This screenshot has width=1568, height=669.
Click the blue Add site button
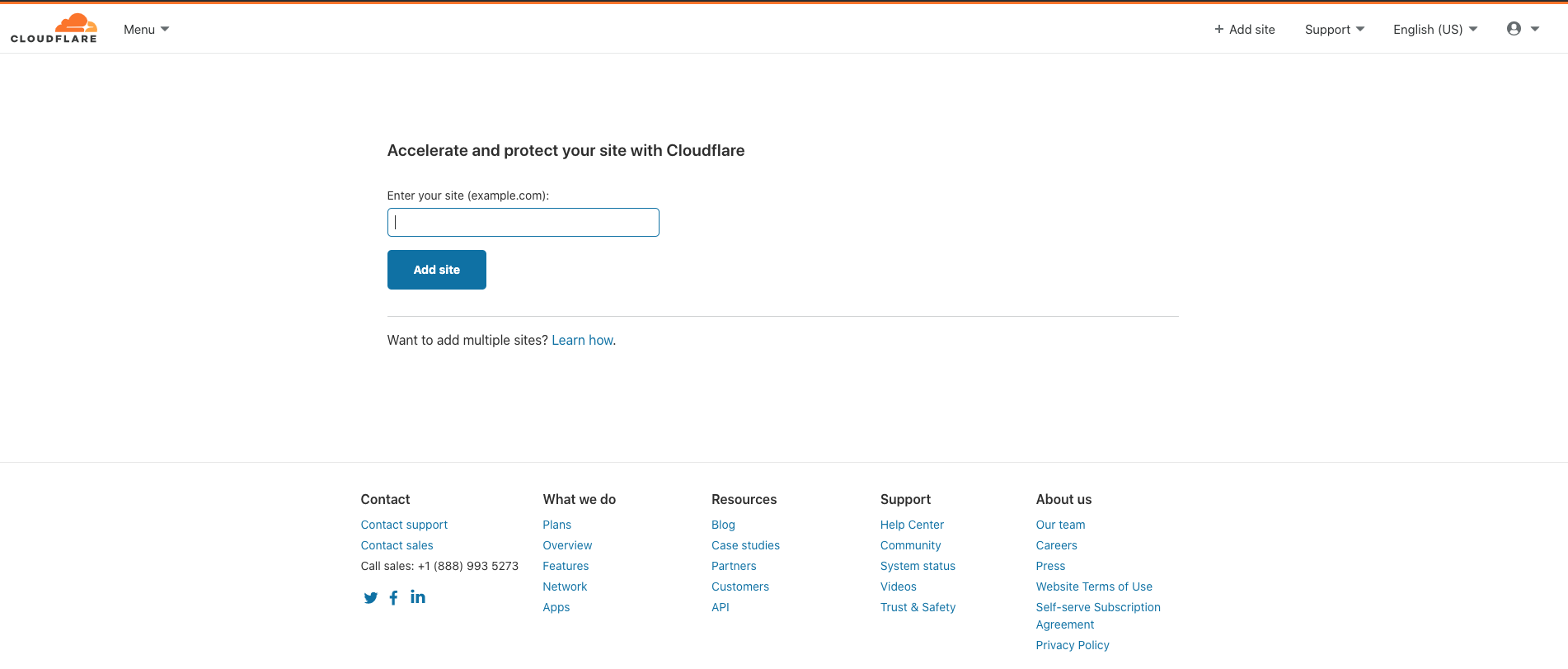point(437,270)
